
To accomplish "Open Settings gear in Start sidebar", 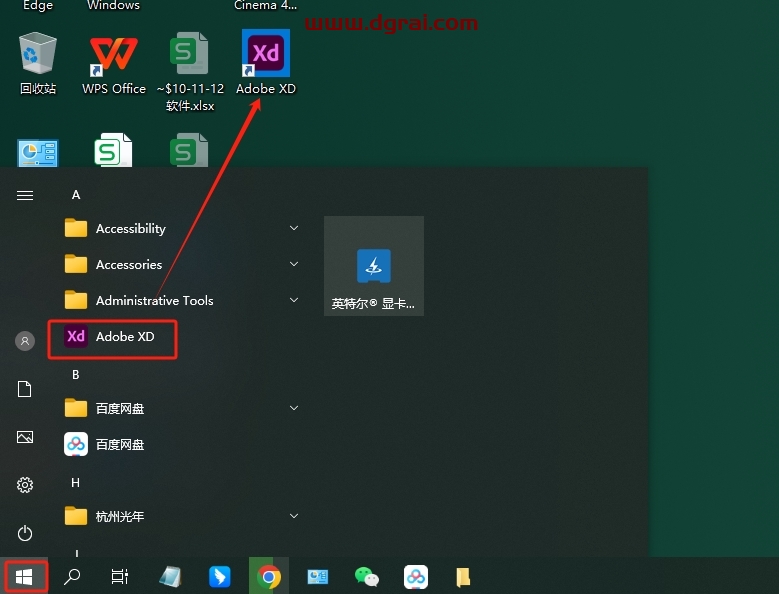I will (x=25, y=485).
